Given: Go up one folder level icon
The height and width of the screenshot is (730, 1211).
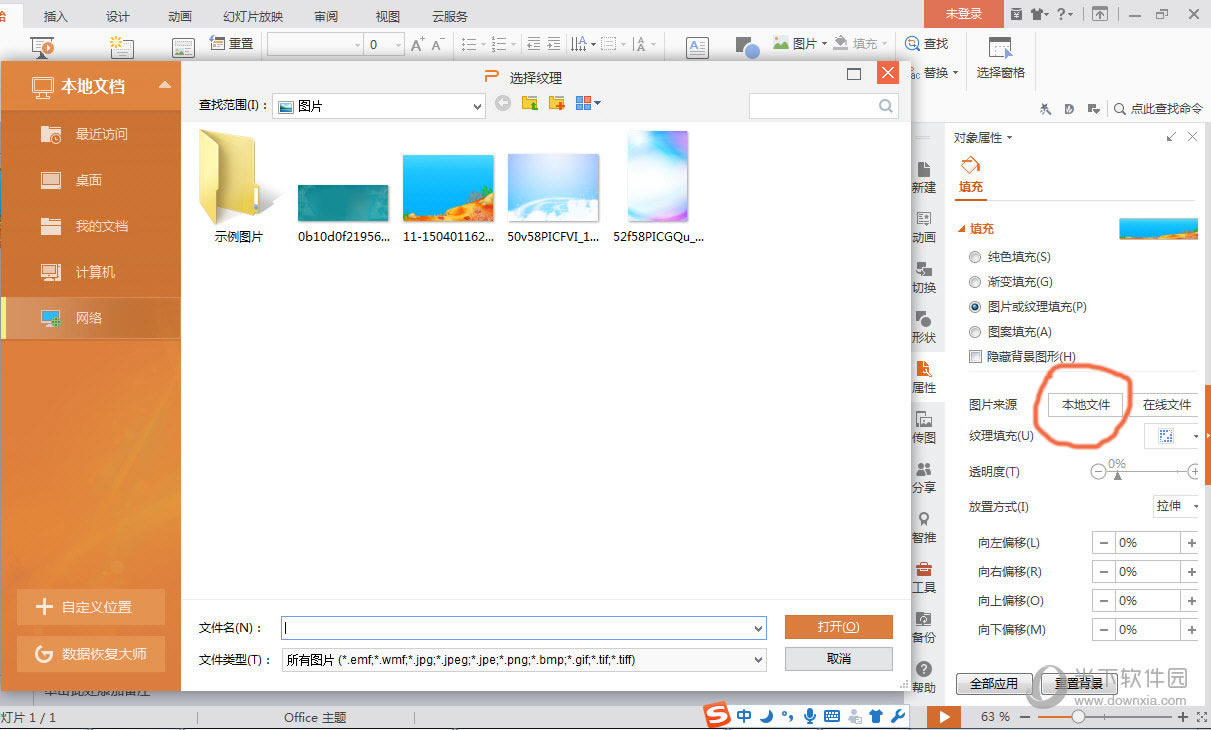Looking at the screenshot, I should pos(530,103).
